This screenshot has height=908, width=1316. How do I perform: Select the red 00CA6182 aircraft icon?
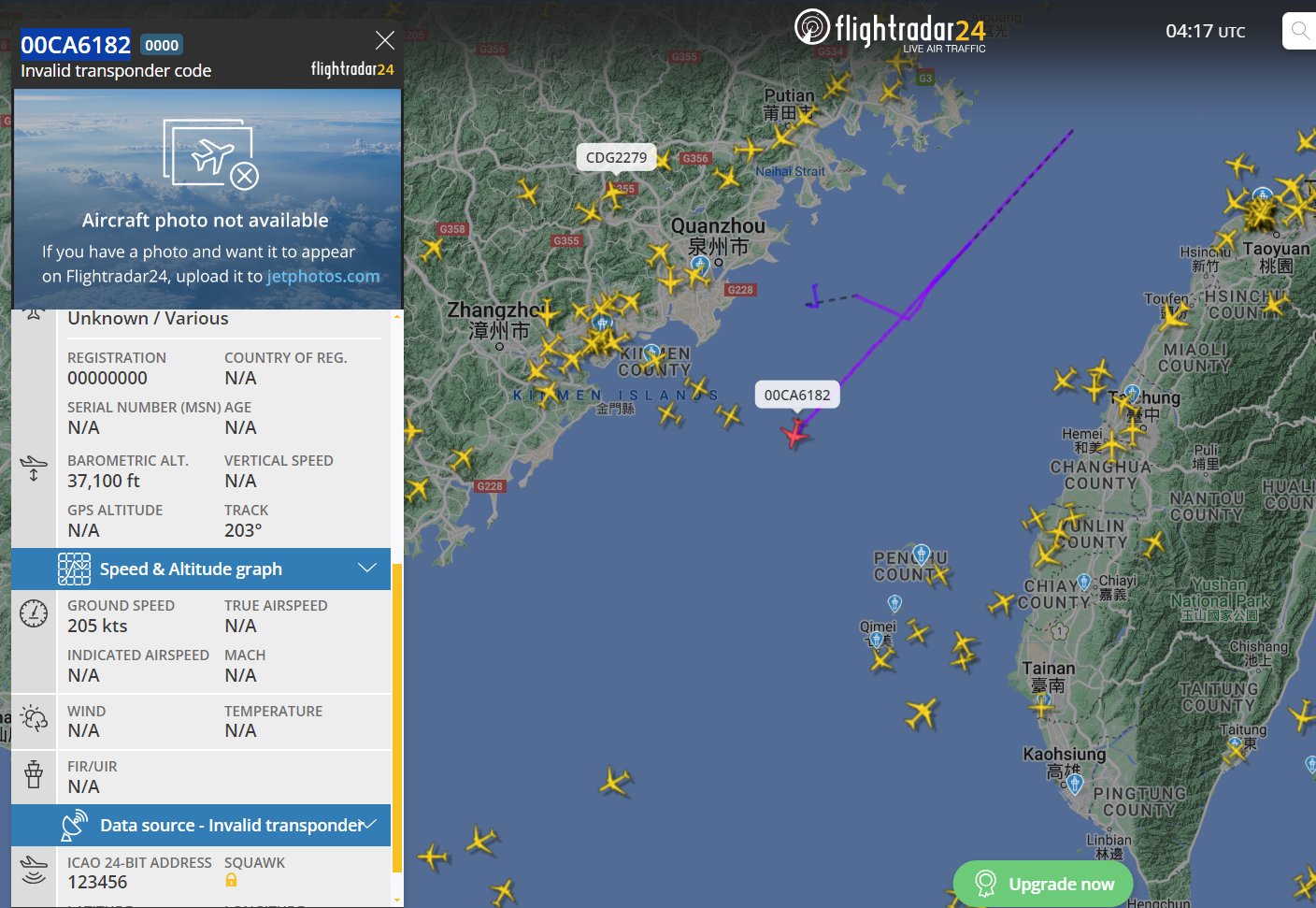tap(795, 434)
